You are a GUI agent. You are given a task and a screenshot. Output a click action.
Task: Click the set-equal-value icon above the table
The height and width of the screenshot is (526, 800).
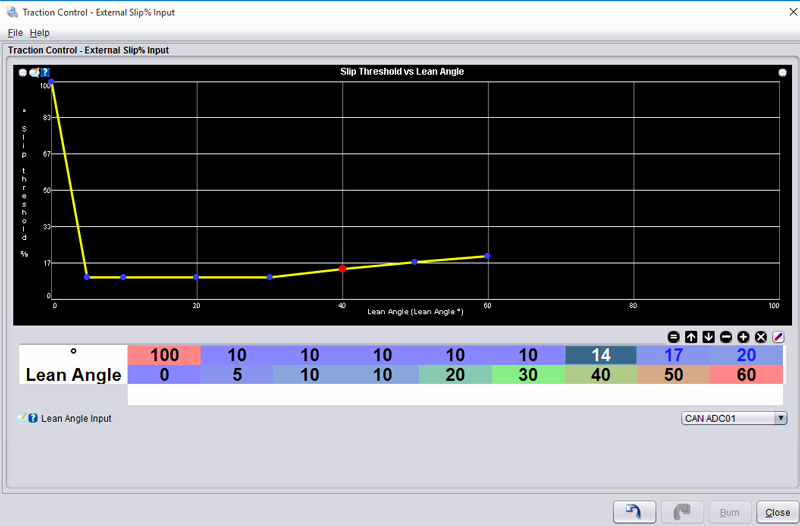pos(674,337)
